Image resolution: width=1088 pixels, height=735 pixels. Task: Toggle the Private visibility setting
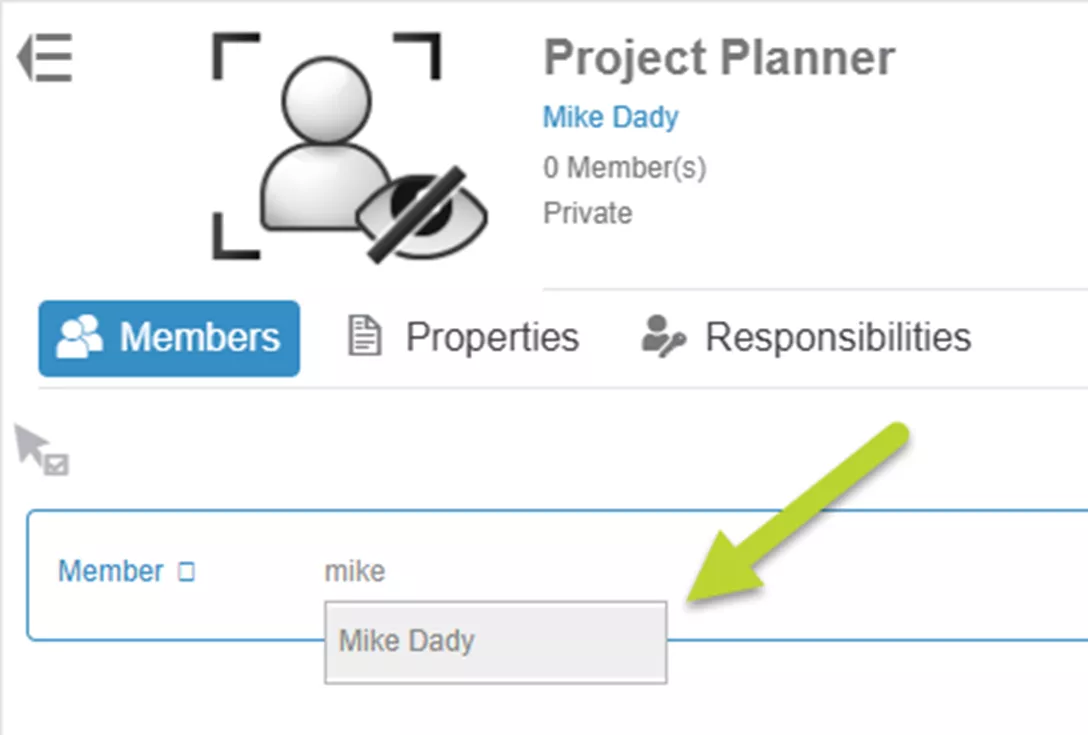click(587, 212)
